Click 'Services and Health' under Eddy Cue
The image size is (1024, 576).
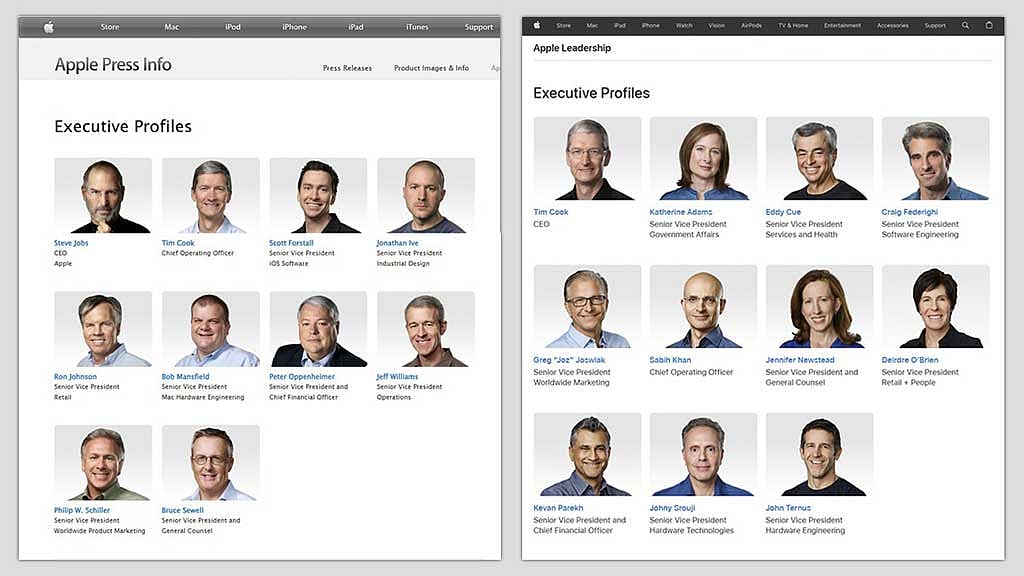tap(801, 234)
